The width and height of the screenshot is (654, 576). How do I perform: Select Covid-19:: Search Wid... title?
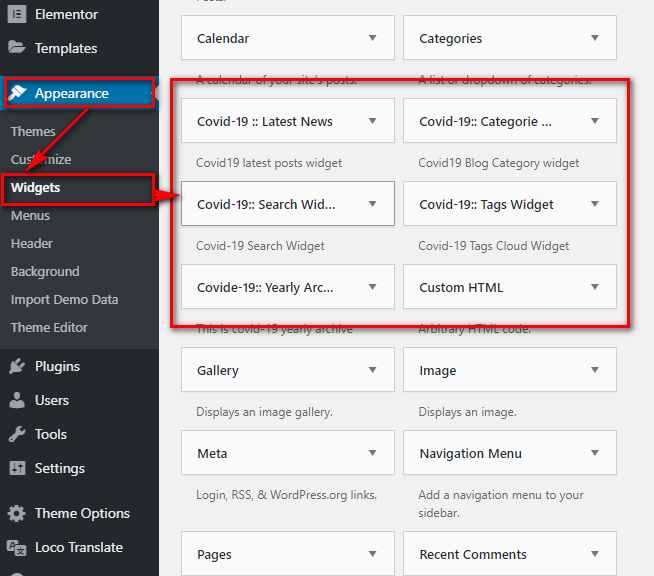(x=266, y=204)
